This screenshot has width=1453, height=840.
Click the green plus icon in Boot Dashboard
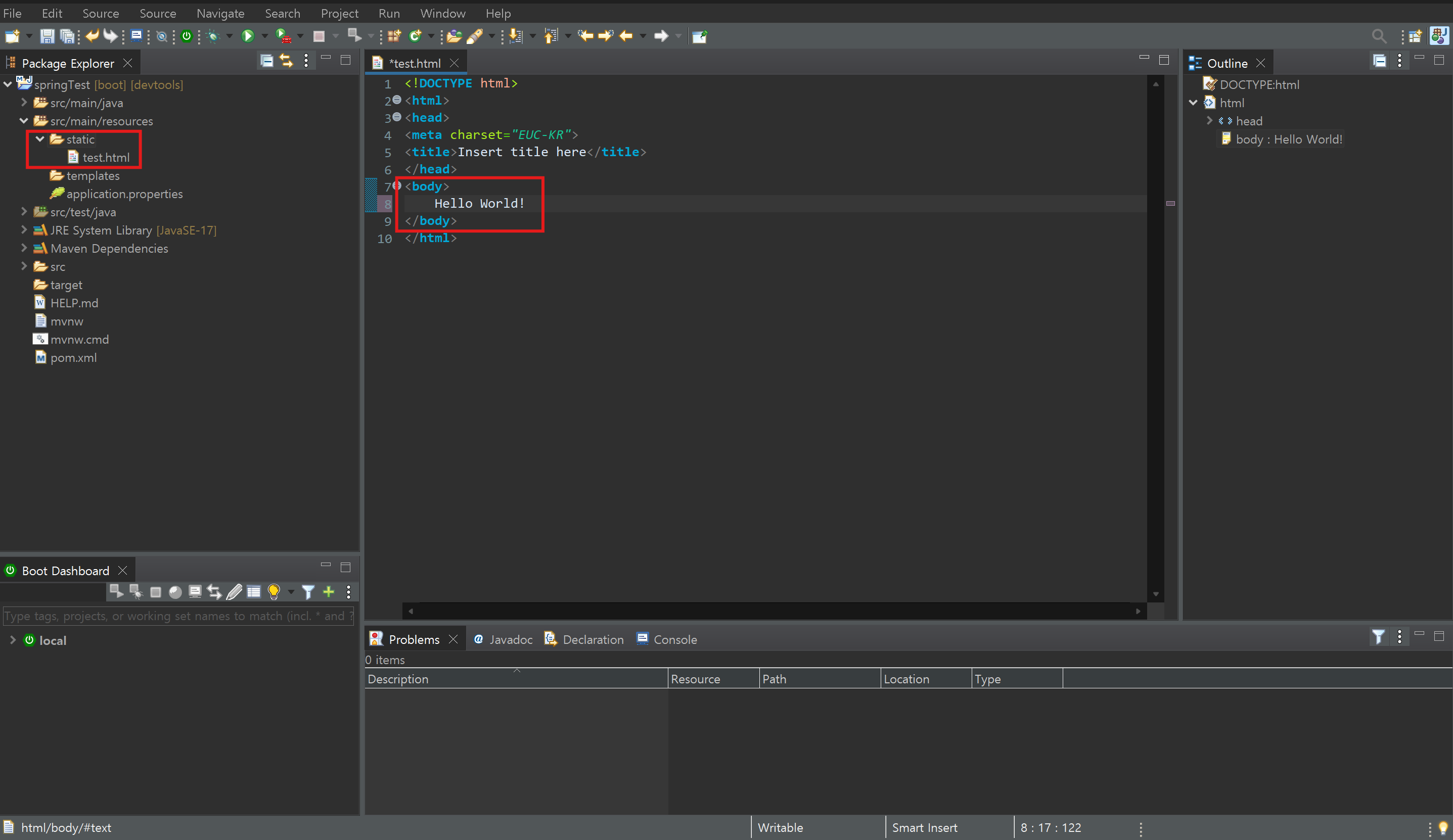point(329,591)
